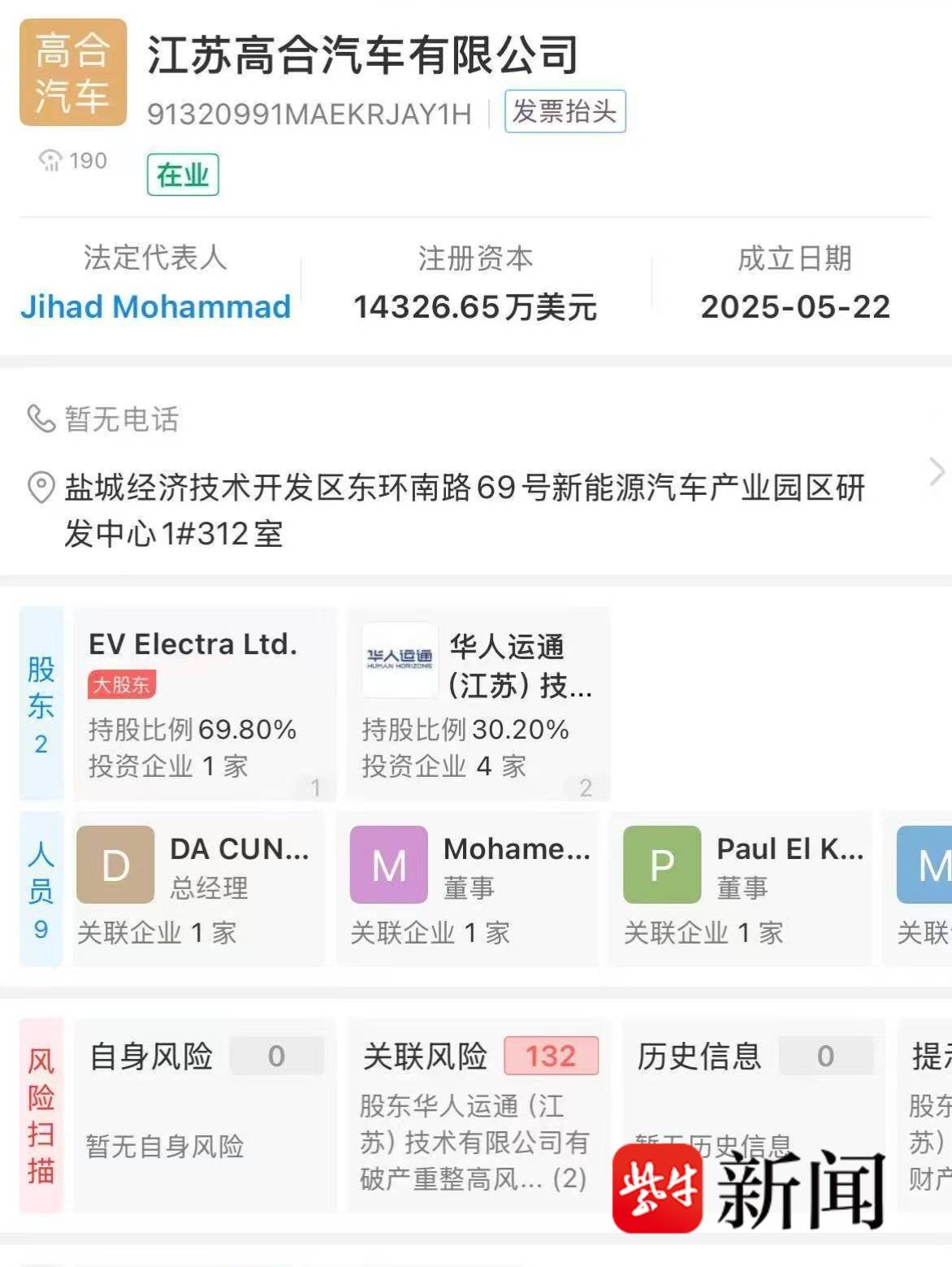
Task: Select the purple M avatar for Mohame
Action: [x=389, y=865]
